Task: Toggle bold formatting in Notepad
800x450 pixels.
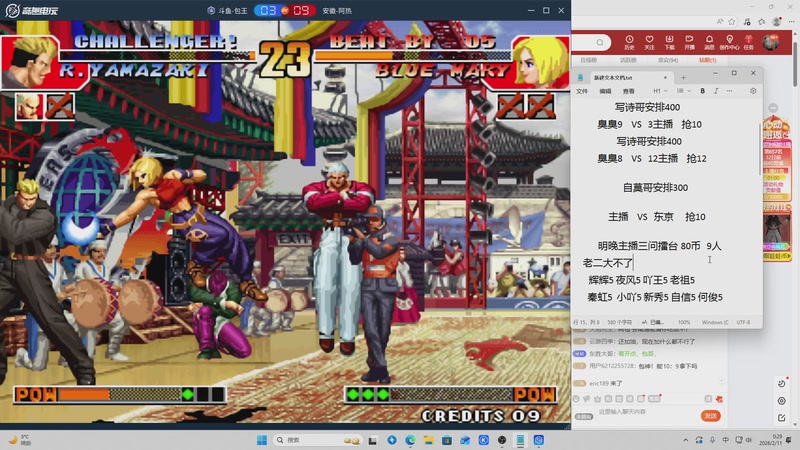Action: pos(703,91)
